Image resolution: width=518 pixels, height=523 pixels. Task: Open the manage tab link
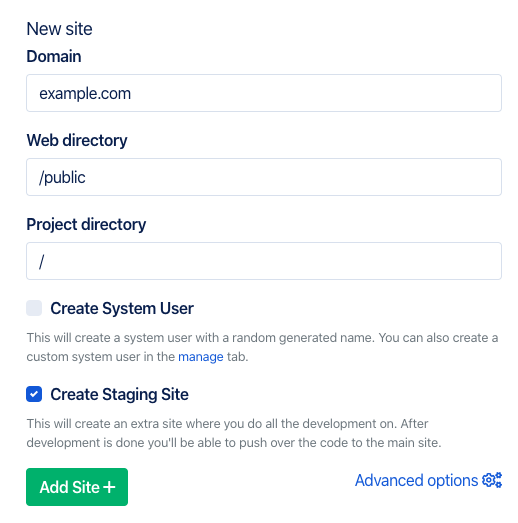201,357
